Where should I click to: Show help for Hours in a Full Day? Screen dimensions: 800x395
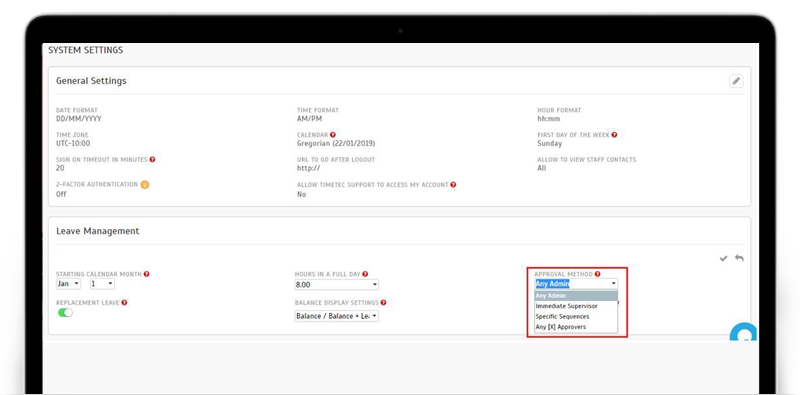(365, 274)
